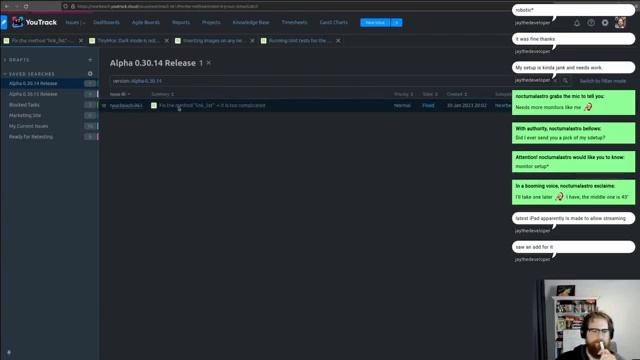Open the 'Fix the method' issue summary
The width and height of the screenshot is (640, 360).
(x=212, y=106)
